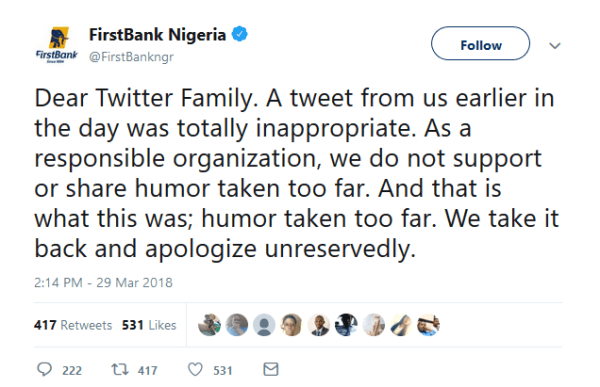Click the liker avatar of man in suit
The width and height of the screenshot is (600, 387).
coord(319,325)
